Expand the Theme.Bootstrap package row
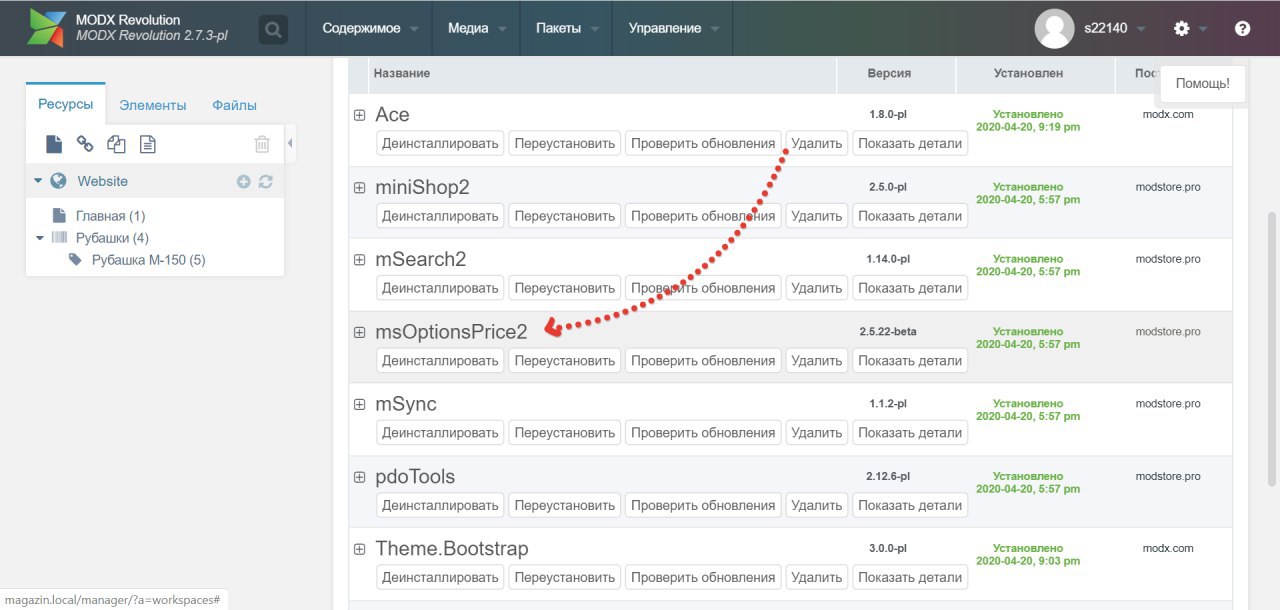1280x610 pixels. [360, 549]
